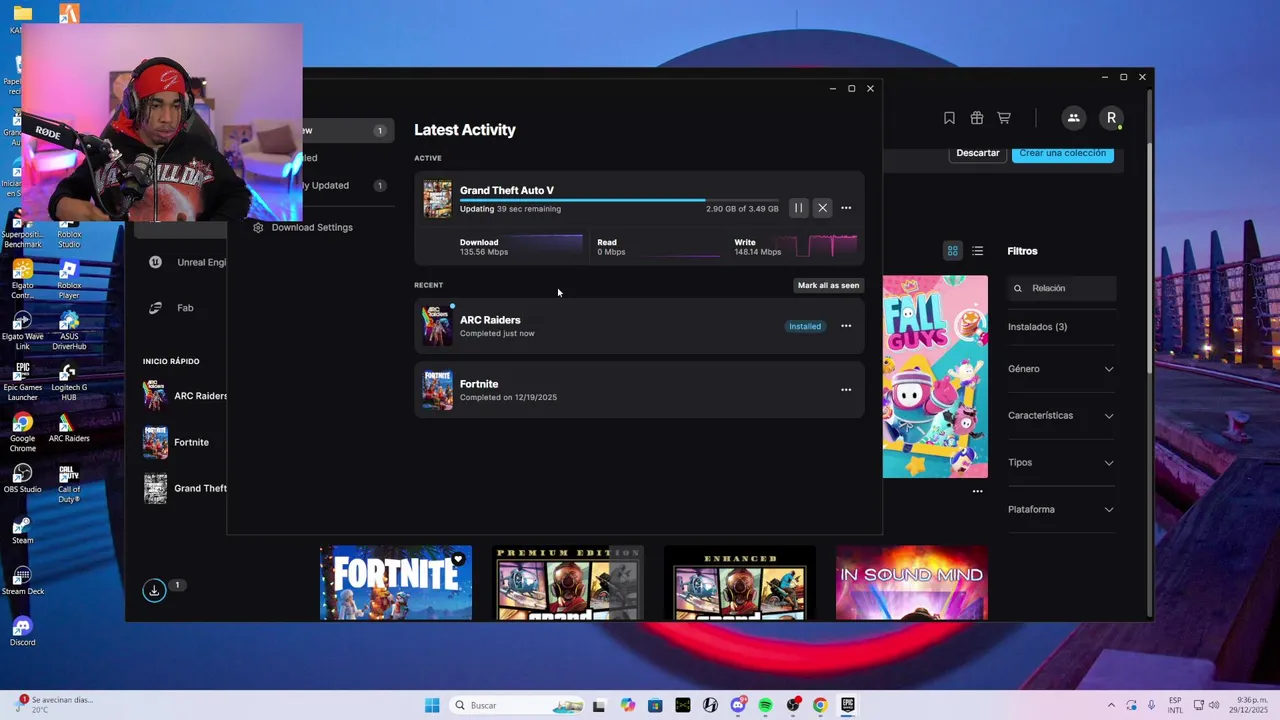The width and height of the screenshot is (1280, 720).
Task: Launch Grand Theft Auto from Inicio Rápido
Action: pos(185,488)
